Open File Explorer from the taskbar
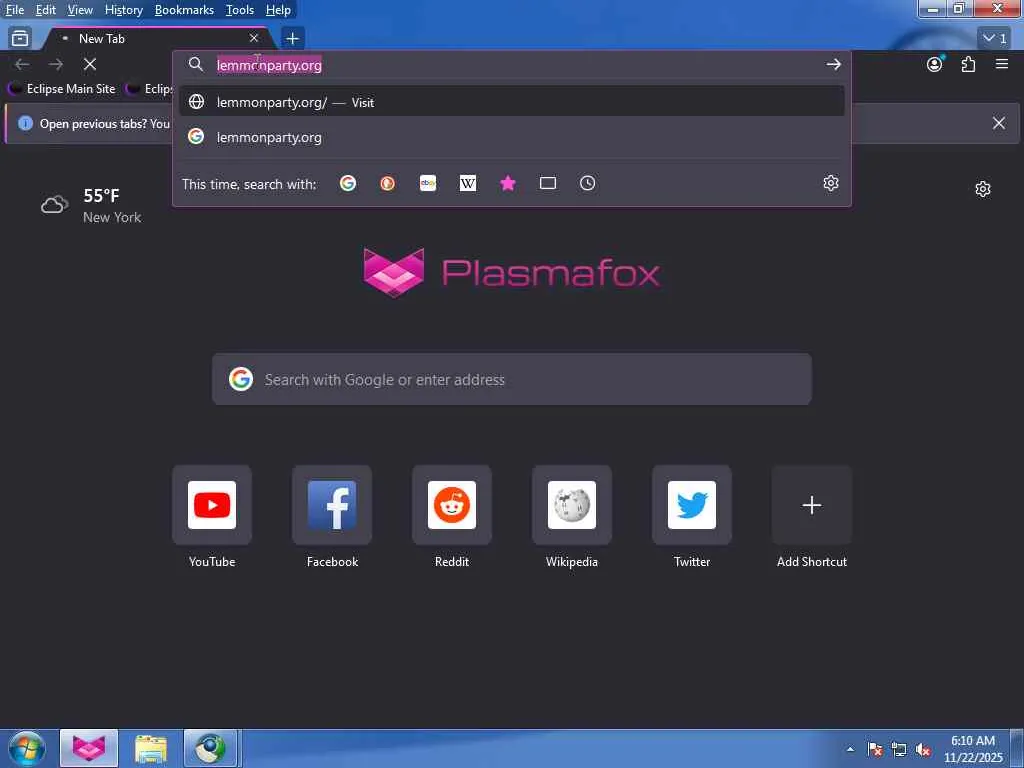 tap(151, 748)
